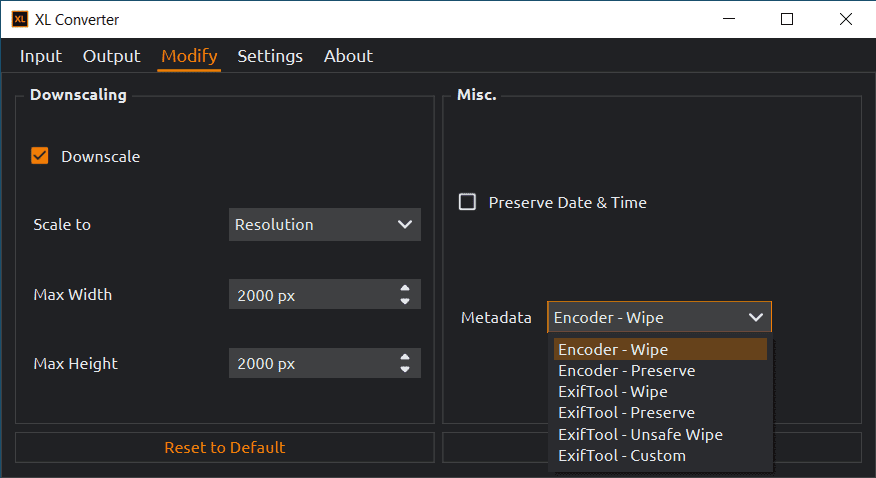Open the Scale to Resolution dropdown
Viewport: 876px width, 478px height.
pyautogui.click(x=324, y=225)
